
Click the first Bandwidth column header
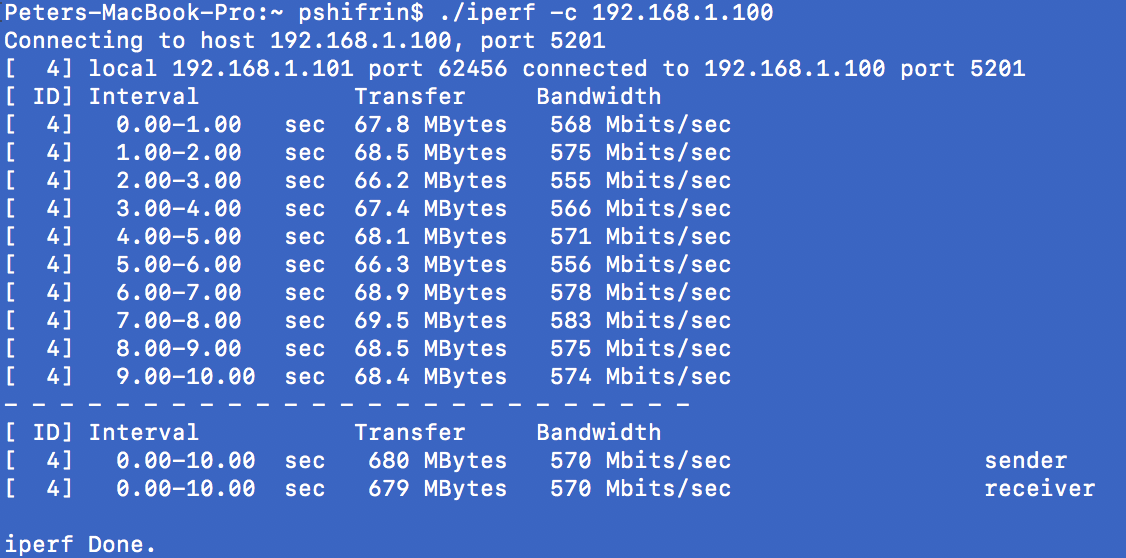599,96
